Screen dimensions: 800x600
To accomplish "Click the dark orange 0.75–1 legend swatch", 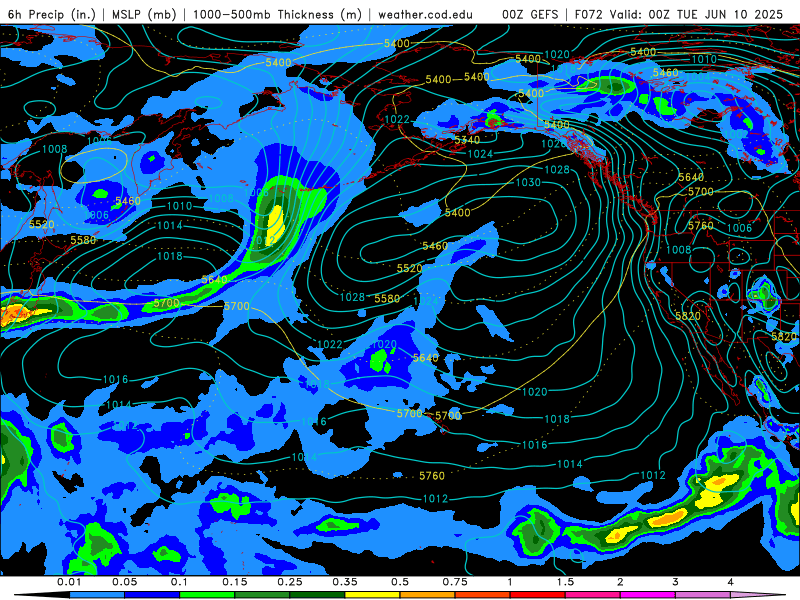I will click(x=482, y=595).
